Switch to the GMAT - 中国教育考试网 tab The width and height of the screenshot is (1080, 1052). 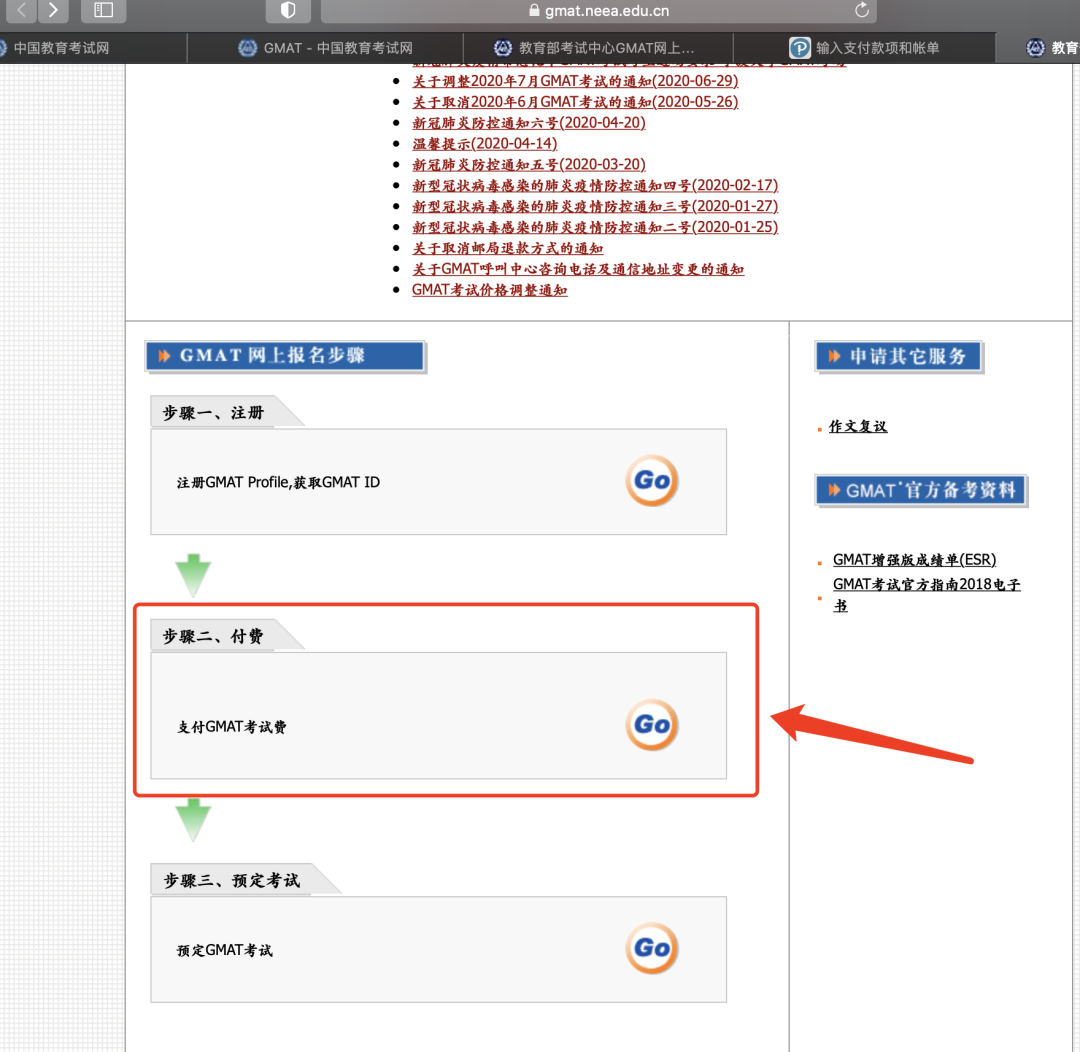tap(325, 48)
